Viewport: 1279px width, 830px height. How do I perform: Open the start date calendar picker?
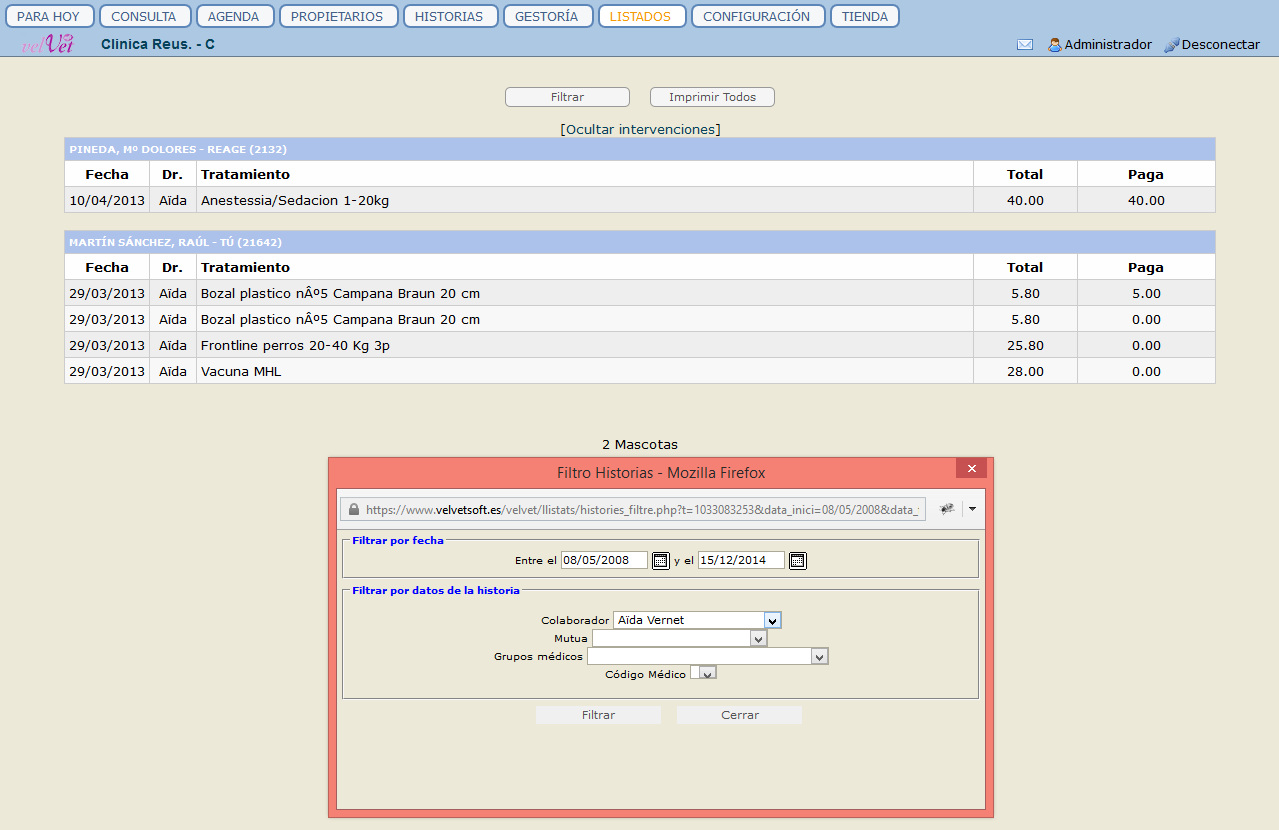pyautogui.click(x=660, y=560)
